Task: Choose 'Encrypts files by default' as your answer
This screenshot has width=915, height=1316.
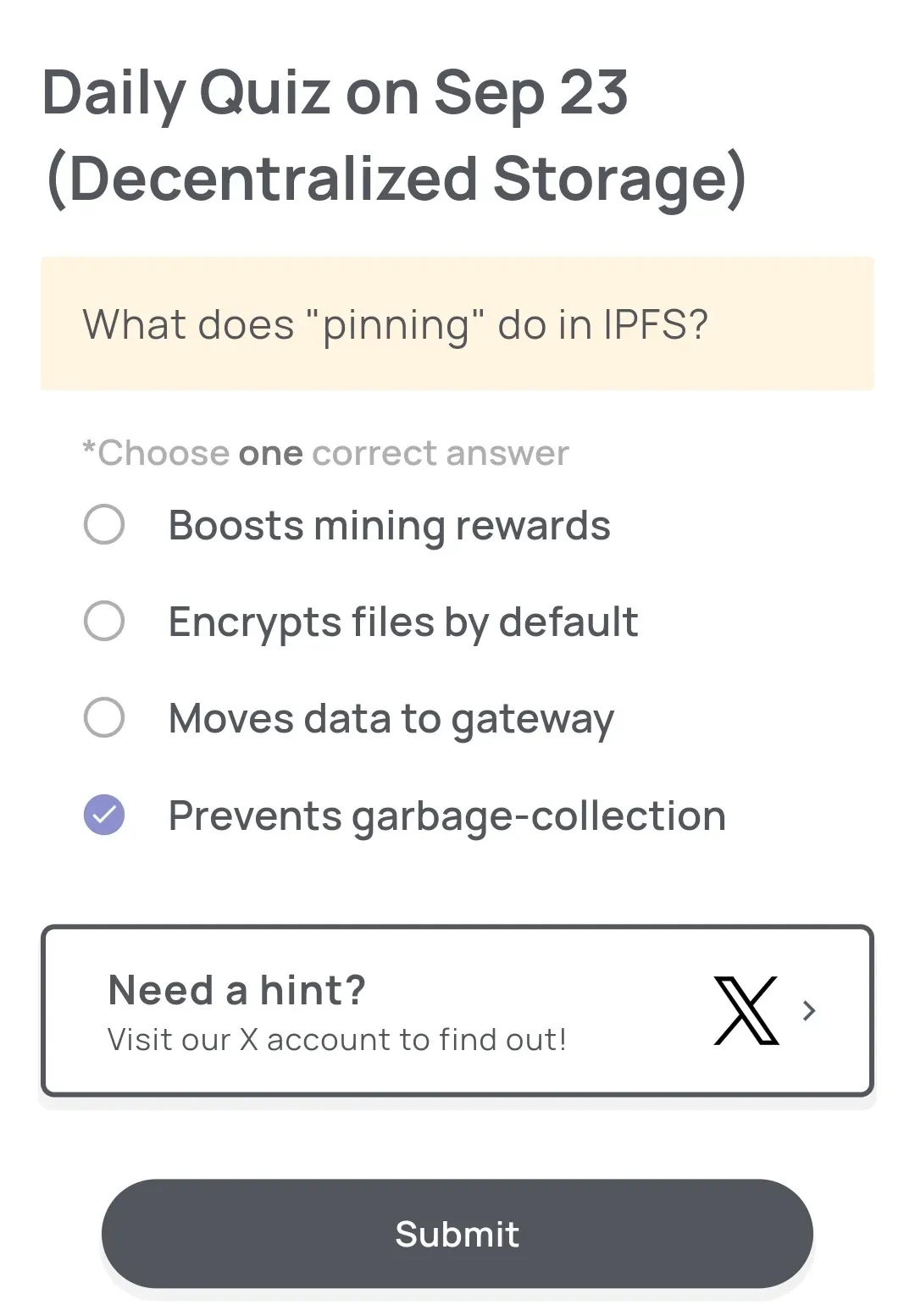Action: click(x=103, y=622)
